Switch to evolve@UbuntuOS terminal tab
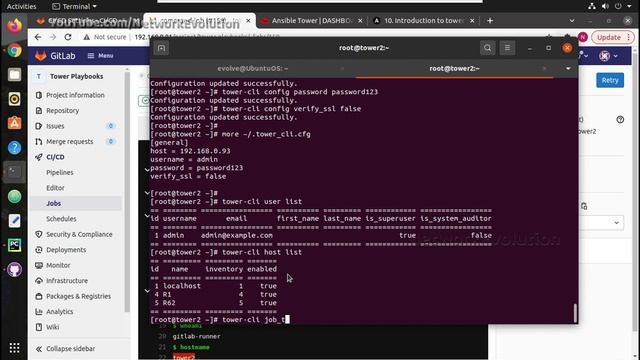Screen dimensions: 640x360 pos(253,69)
